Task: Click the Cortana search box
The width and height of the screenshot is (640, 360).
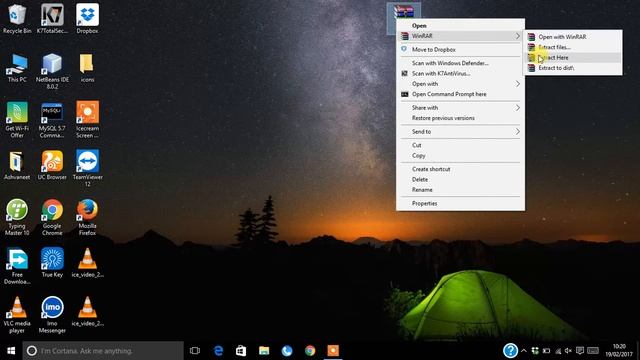Action: tap(103, 351)
